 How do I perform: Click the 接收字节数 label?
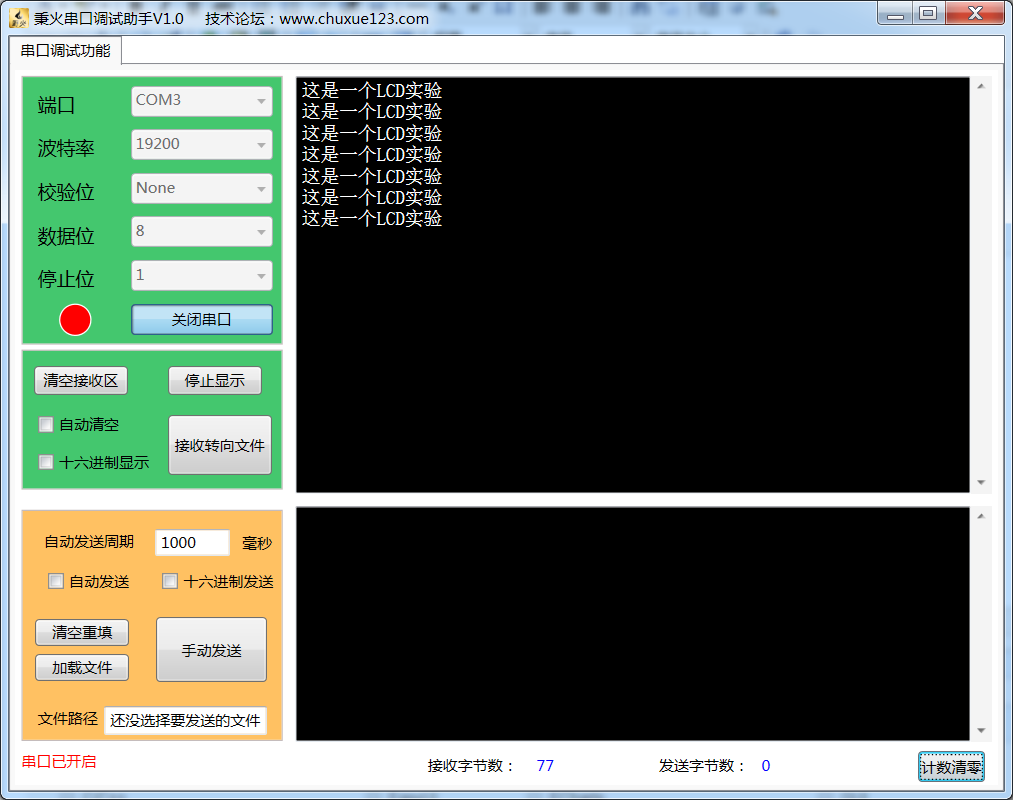[470, 766]
